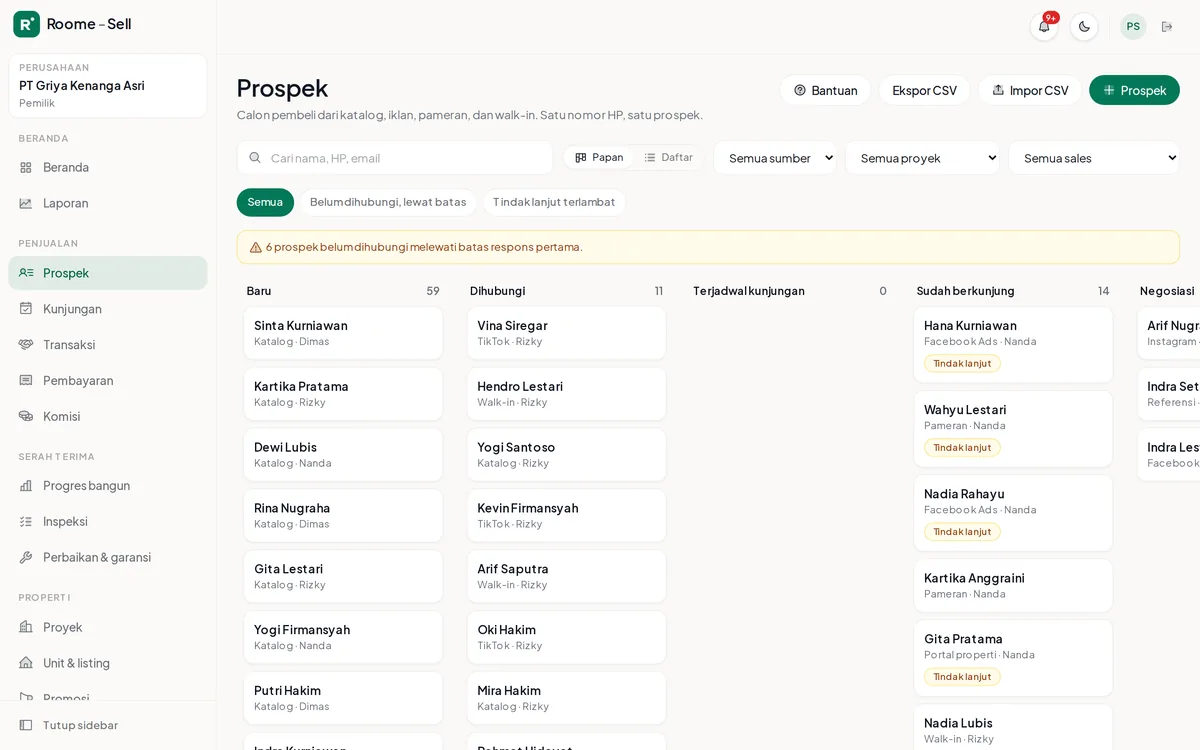Open the PS user avatar

tap(1133, 27)
